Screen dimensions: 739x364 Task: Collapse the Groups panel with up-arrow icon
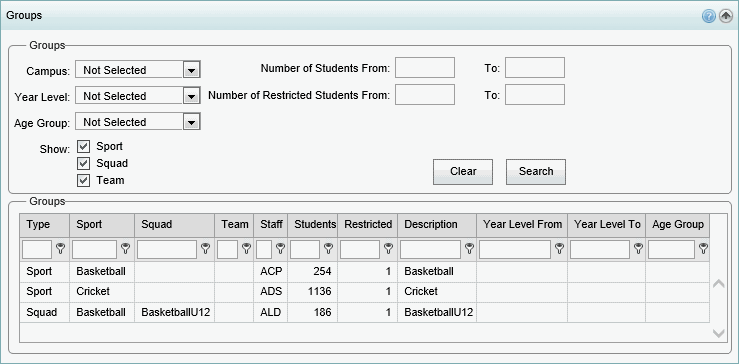[x=725, y=17]
